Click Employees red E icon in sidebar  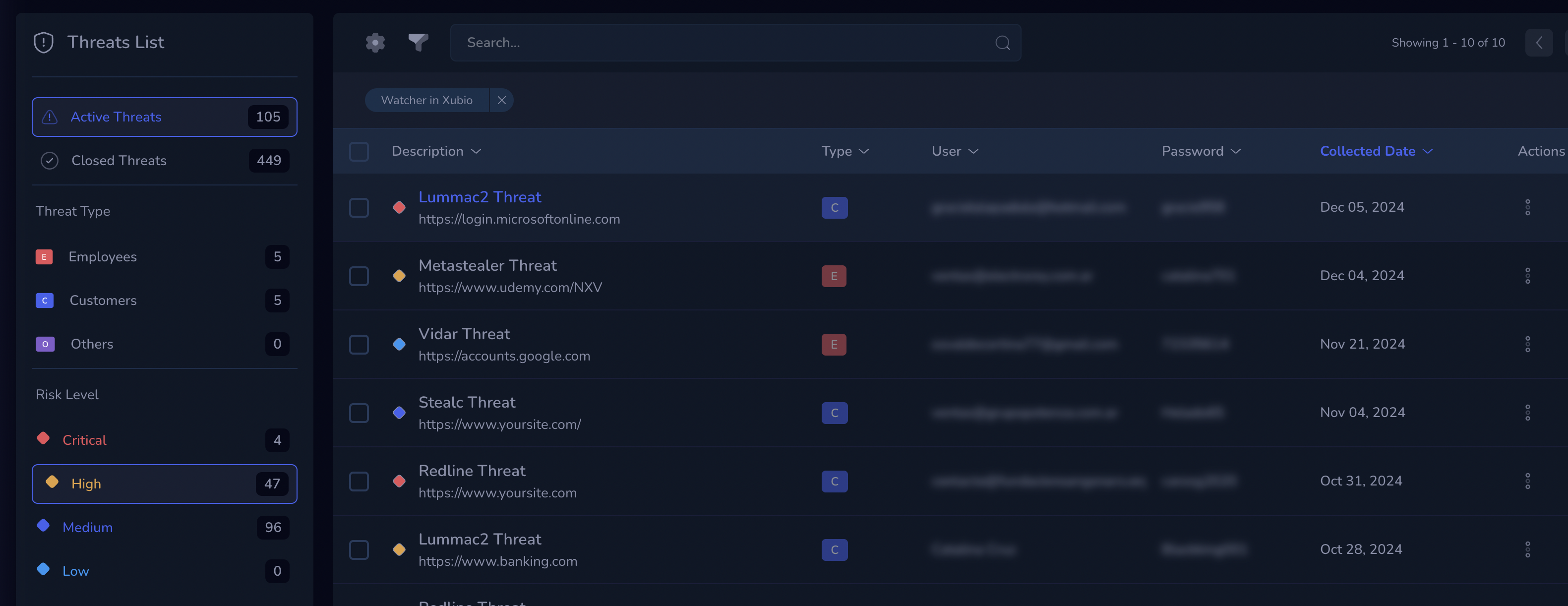(x=44, y=257)
